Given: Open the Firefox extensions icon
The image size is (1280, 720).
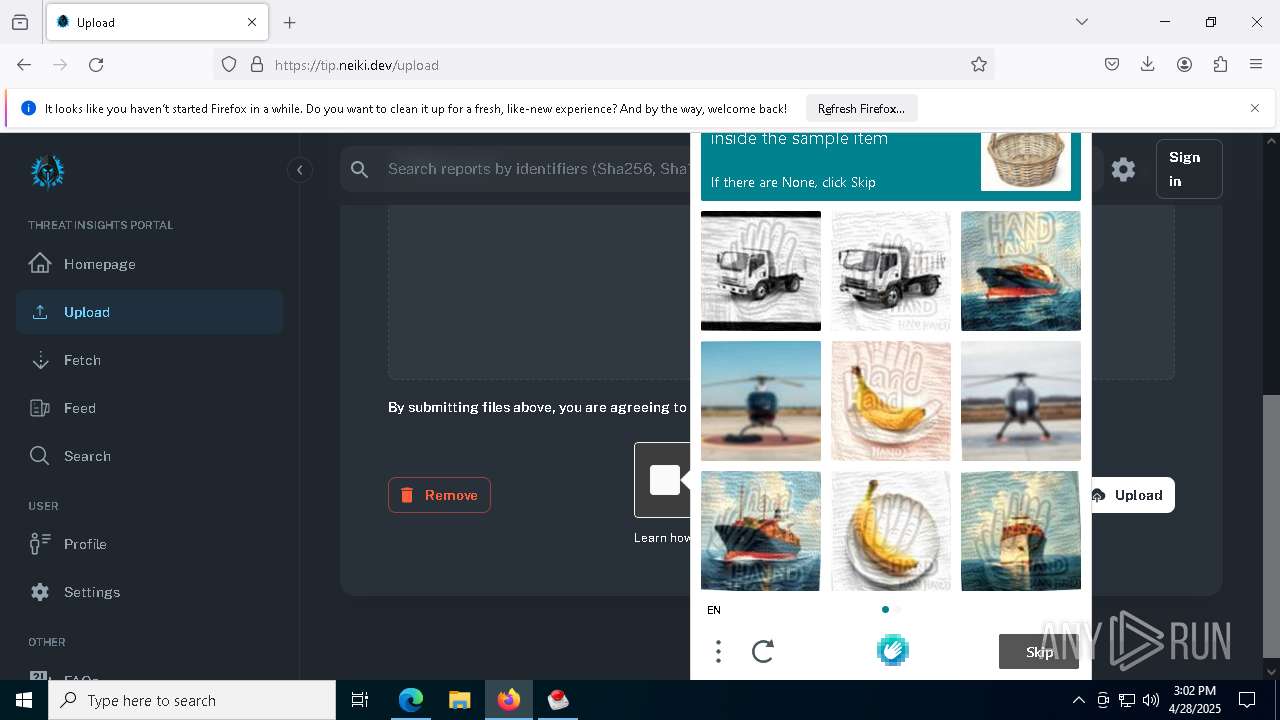Looking at the screenshot, I should (x=1220, y=64).
